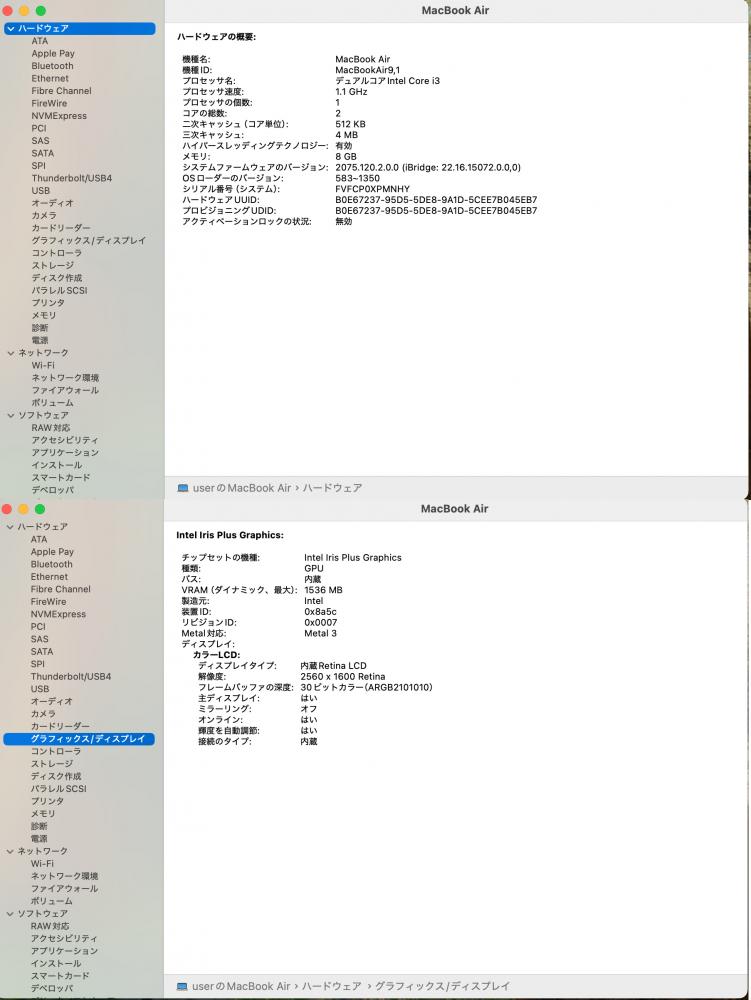
Task: Select RAW対応 in bottom window sidebar
Action: (50, 926)
